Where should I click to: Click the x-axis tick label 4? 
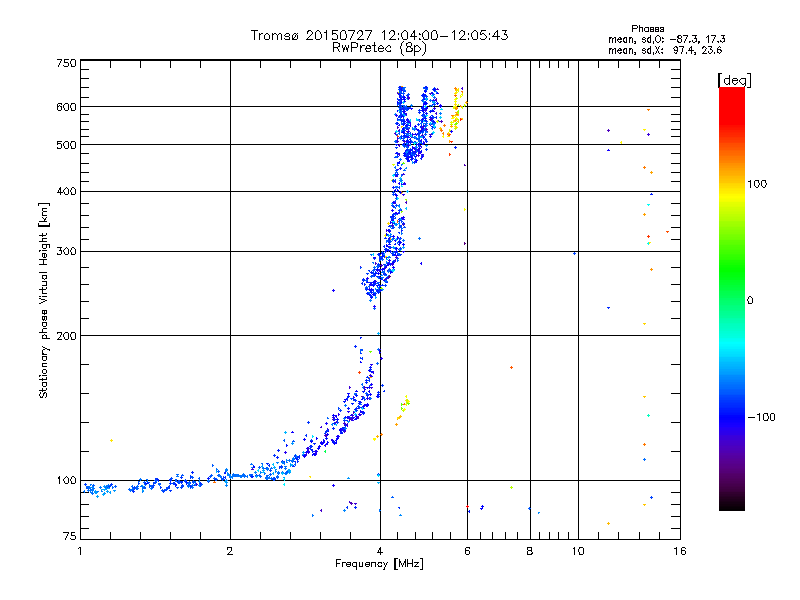pyautogui.click(x=380, y=551)
